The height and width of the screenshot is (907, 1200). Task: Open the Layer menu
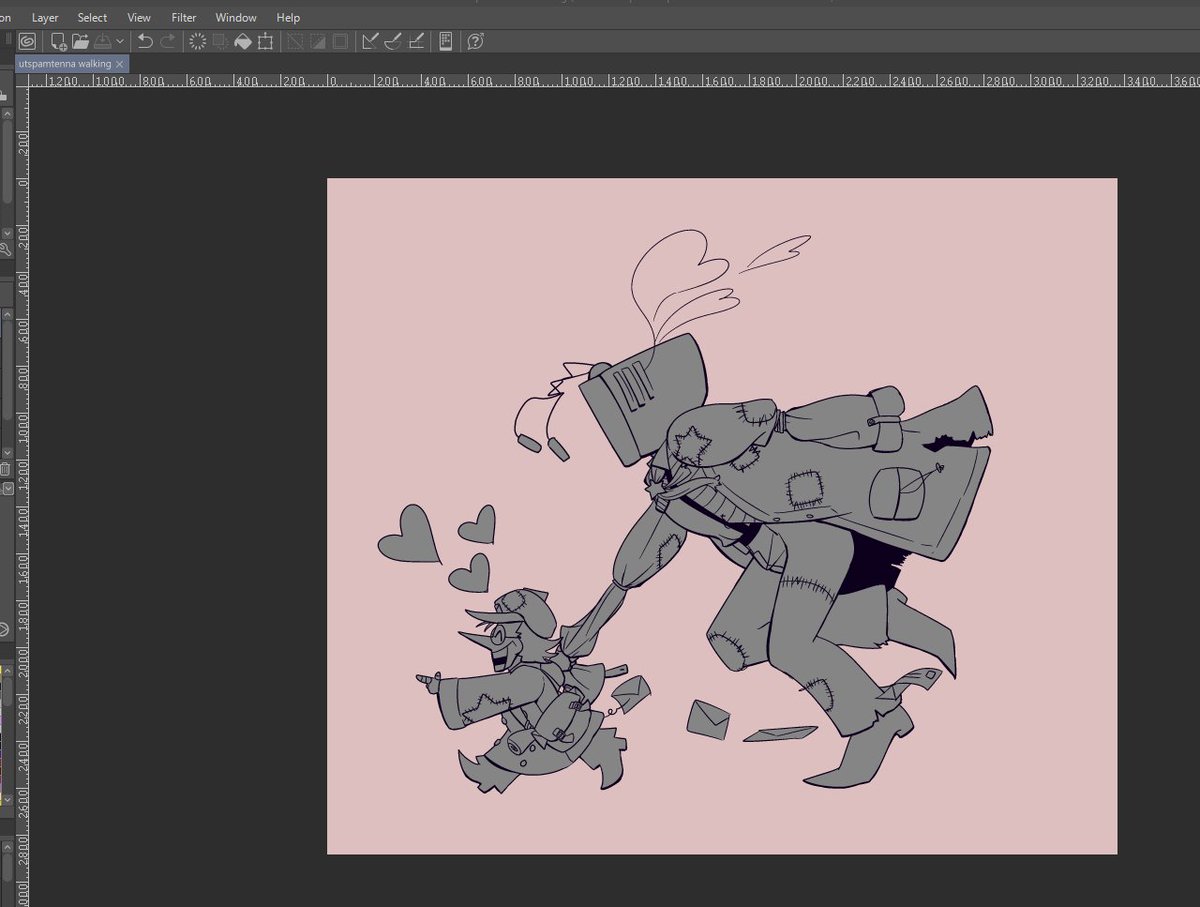(45, 18)
